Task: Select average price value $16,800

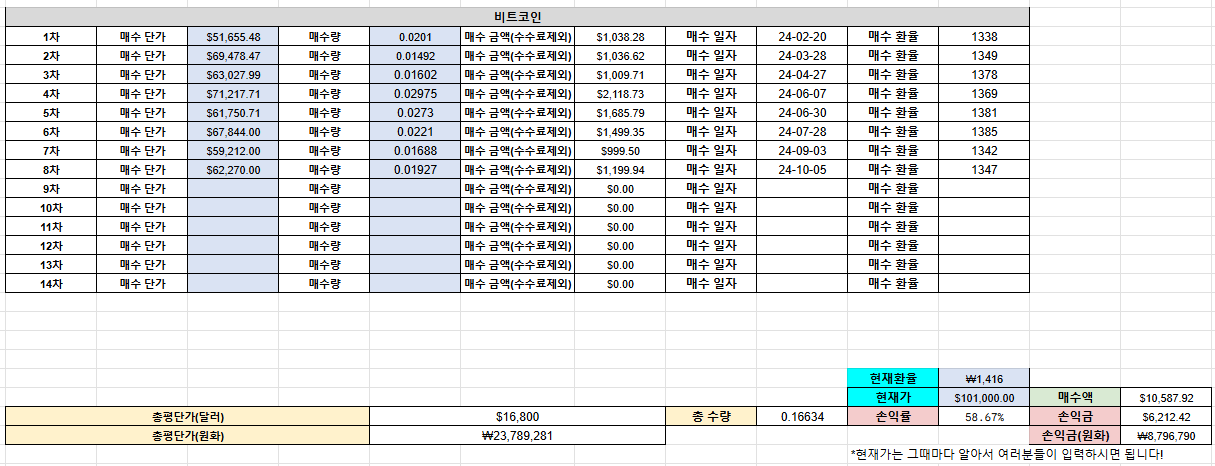Action: [517, 417]
